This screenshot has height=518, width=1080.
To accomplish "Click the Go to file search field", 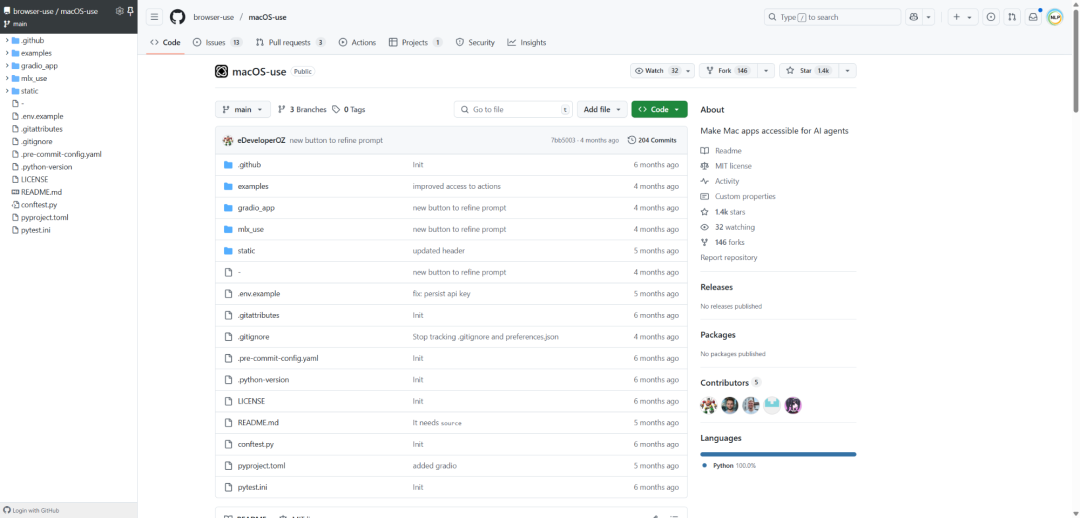I will click(514, 110).
